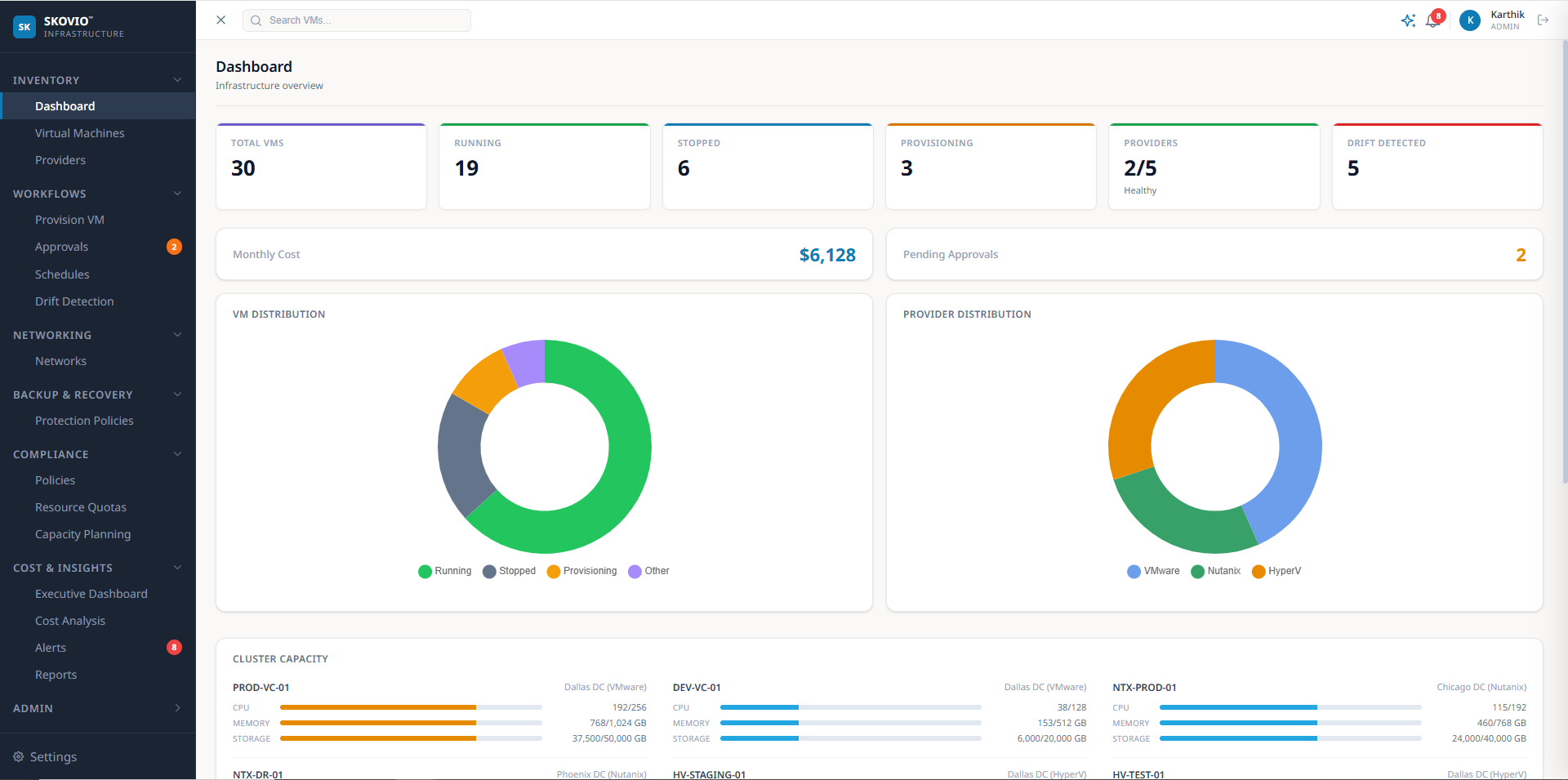The image size is (1568, 780).
Task: Click the PROD-VC-01 cluster name
Action: [x=261, y=688]
